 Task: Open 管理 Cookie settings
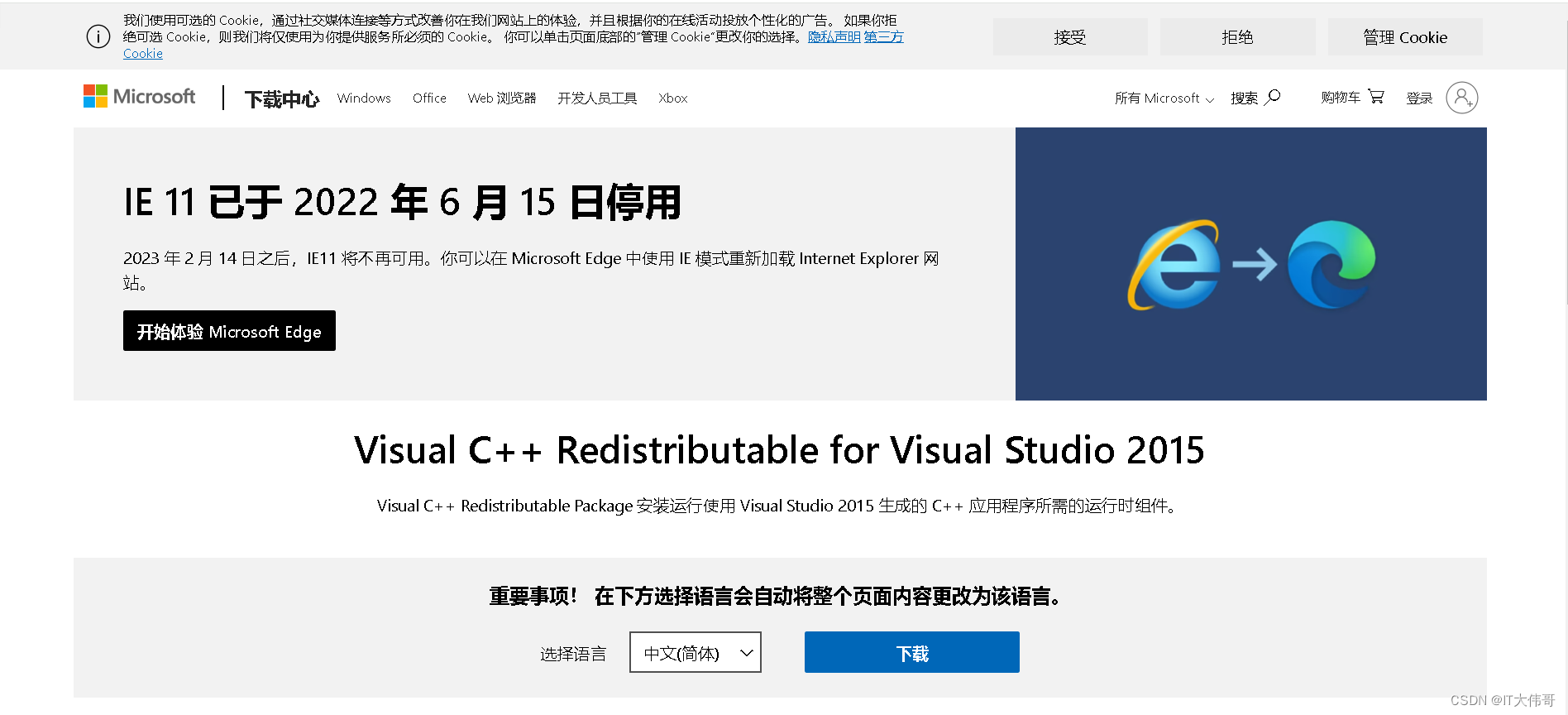coord(1405,37)
